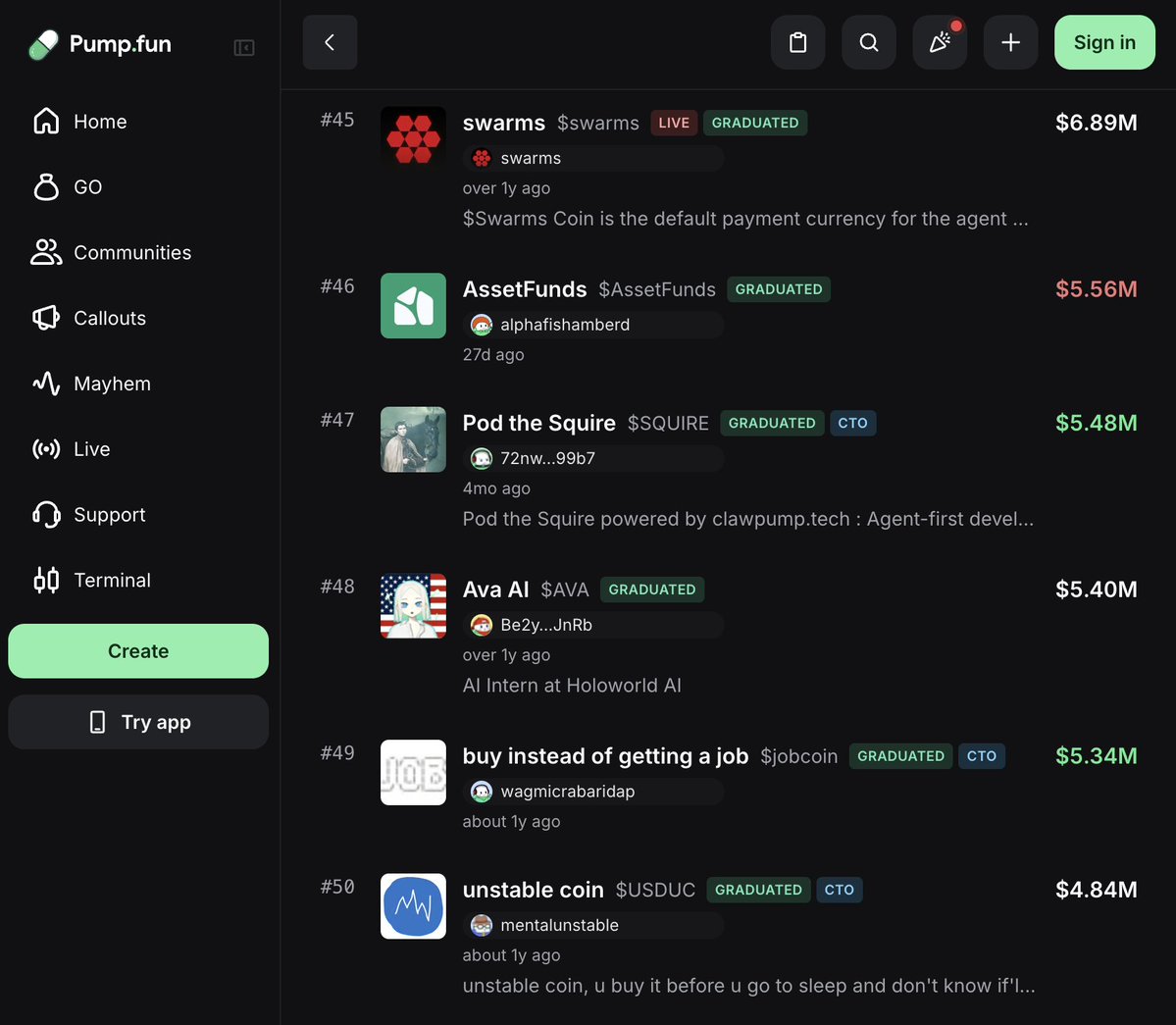Viewport: 1176px width, 1025px height.
Task: Click the red $5.56M market cap
Action: (1096, 288)
